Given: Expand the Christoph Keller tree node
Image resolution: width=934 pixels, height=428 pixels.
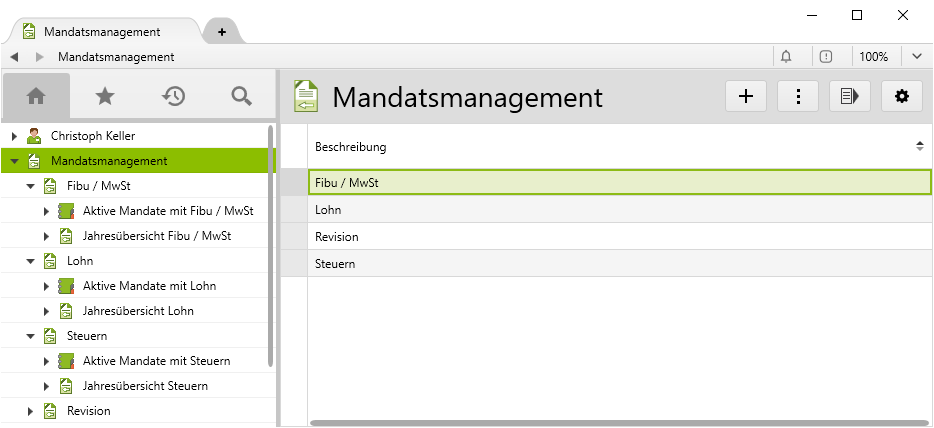Looking at the screenshot, I should (14, 136).
